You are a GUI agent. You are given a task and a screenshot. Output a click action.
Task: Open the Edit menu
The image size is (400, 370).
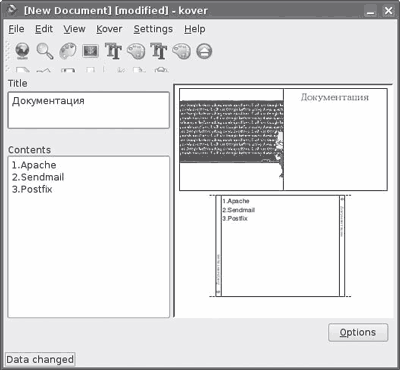click(x=44, y=29)
